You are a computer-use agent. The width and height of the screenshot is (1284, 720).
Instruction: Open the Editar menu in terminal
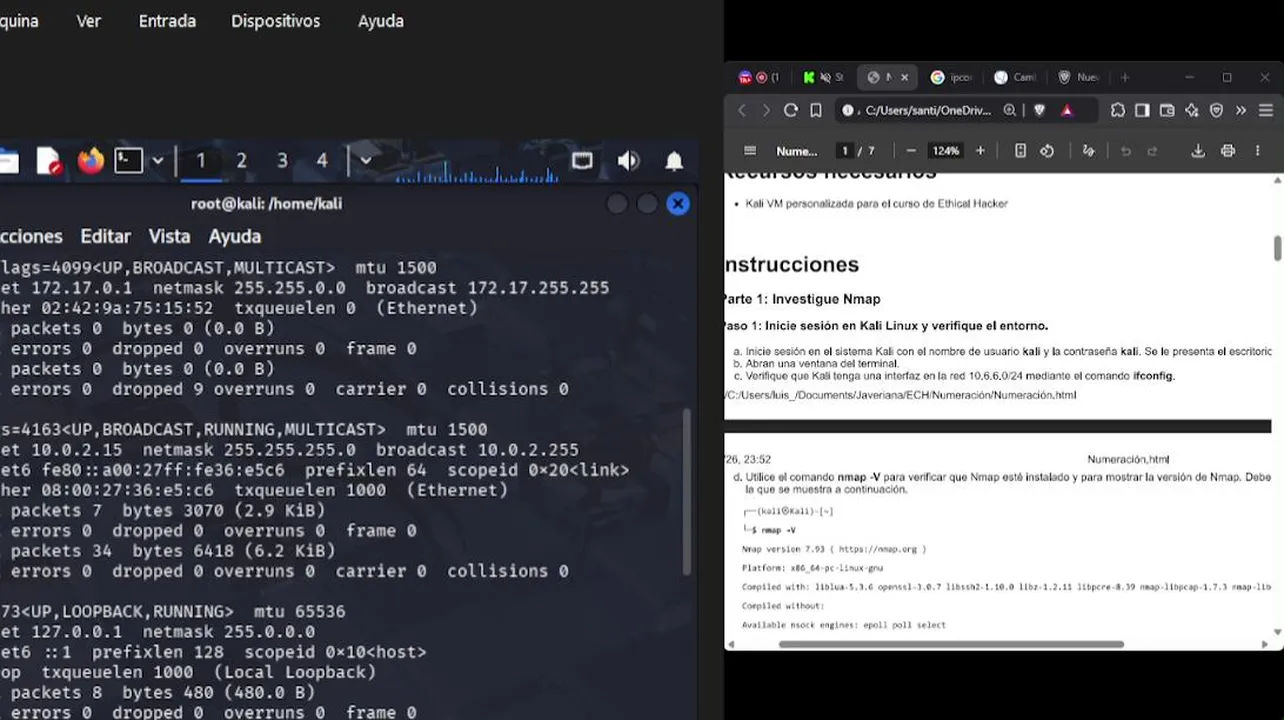[105, 236]
